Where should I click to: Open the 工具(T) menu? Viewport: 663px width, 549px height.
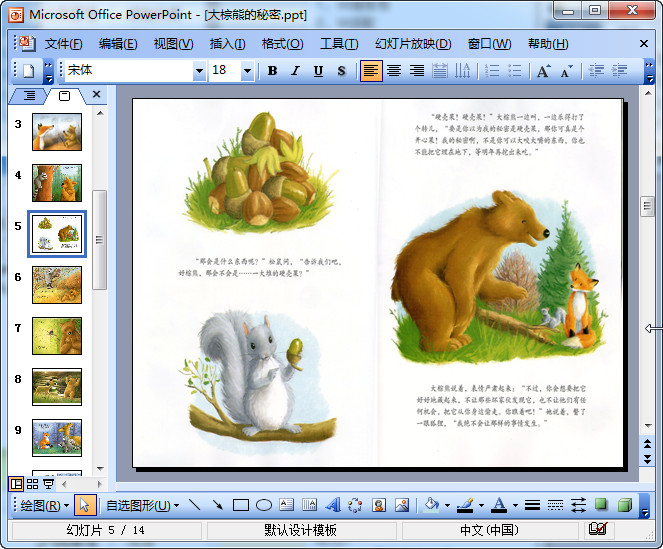pos(339,44)
